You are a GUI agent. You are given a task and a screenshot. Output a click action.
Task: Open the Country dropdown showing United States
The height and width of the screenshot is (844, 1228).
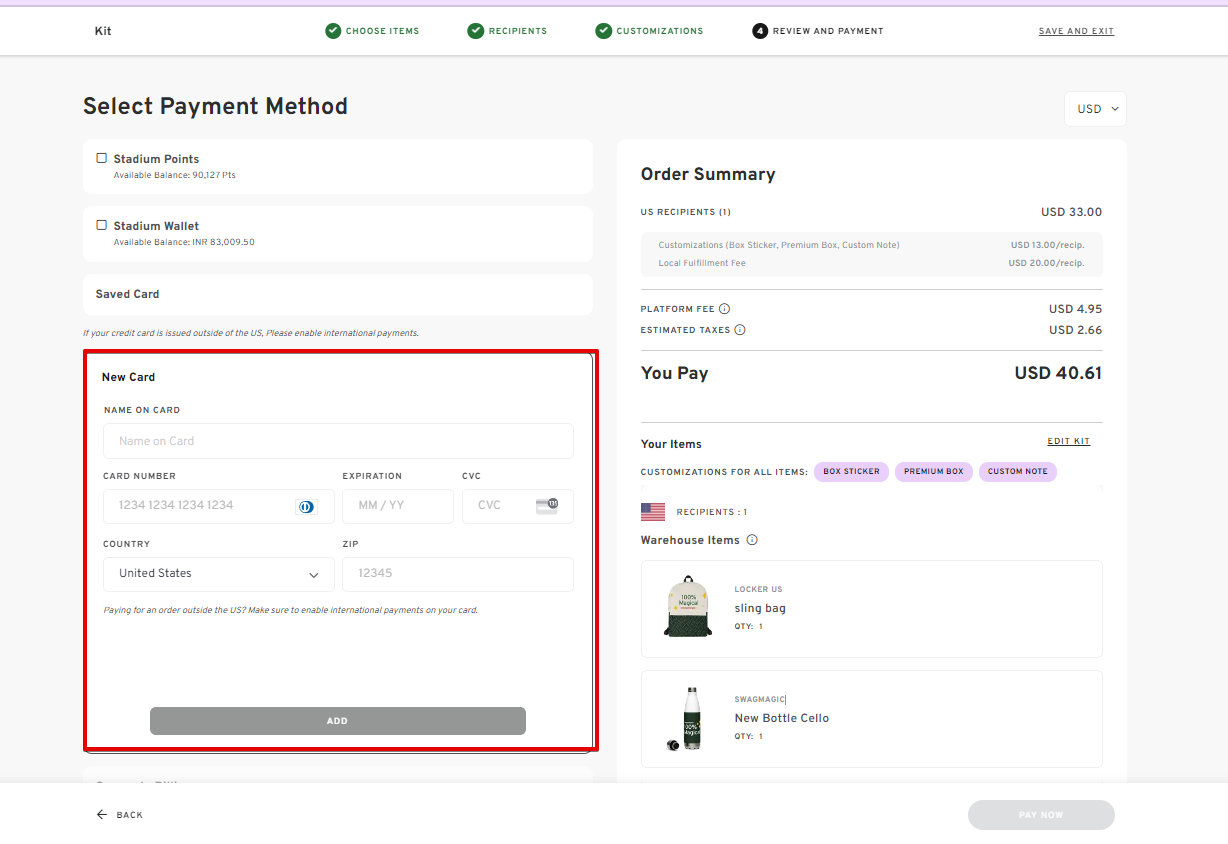218,574
